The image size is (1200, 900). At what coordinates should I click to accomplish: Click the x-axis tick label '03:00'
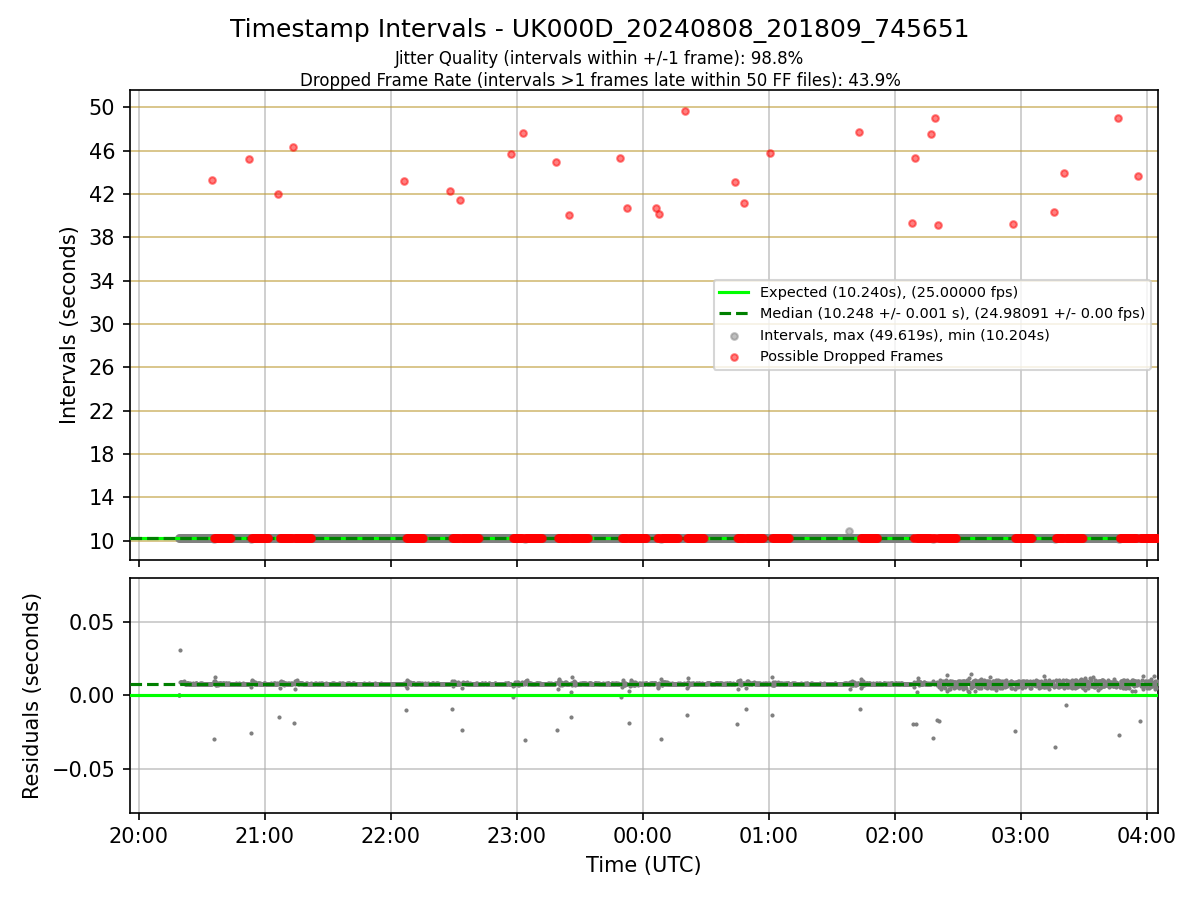pos(1021,834)
